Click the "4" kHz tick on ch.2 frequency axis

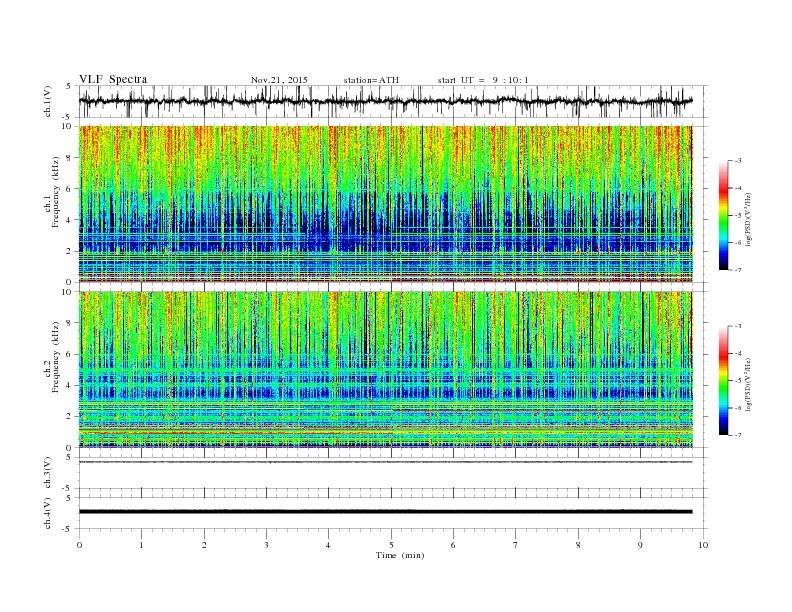tap(69, 385)
